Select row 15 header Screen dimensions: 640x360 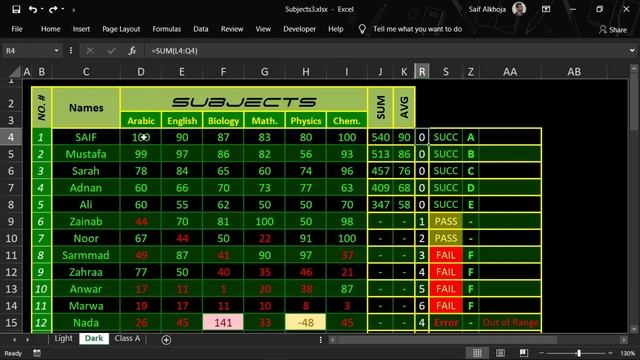(11, 322)
